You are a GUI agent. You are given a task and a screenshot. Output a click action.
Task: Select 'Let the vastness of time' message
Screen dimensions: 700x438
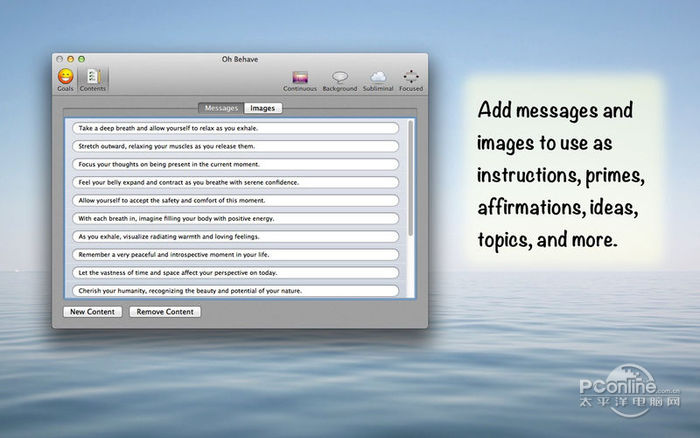click(235, 272)
